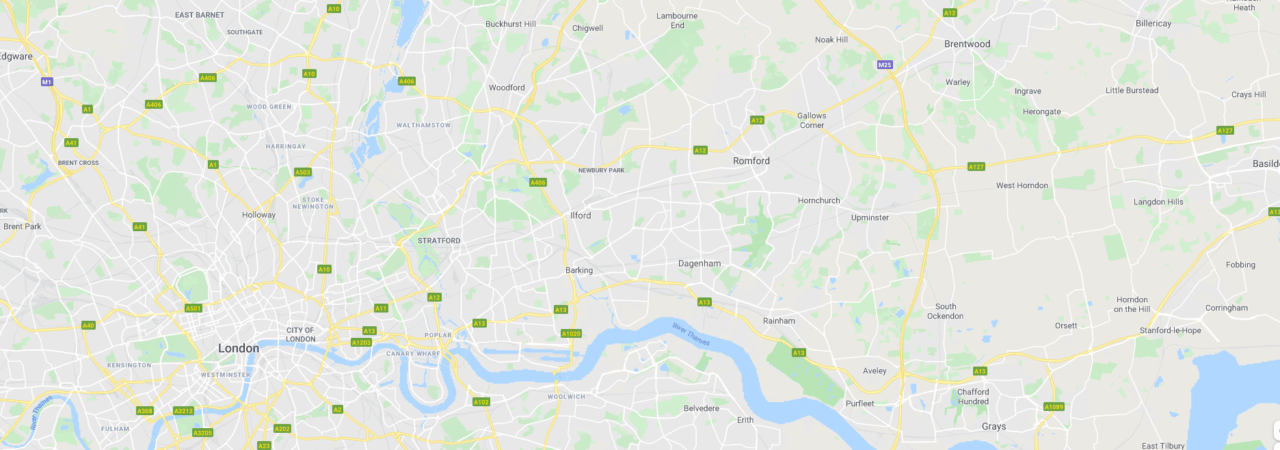Select the A503 road shield

303,172
